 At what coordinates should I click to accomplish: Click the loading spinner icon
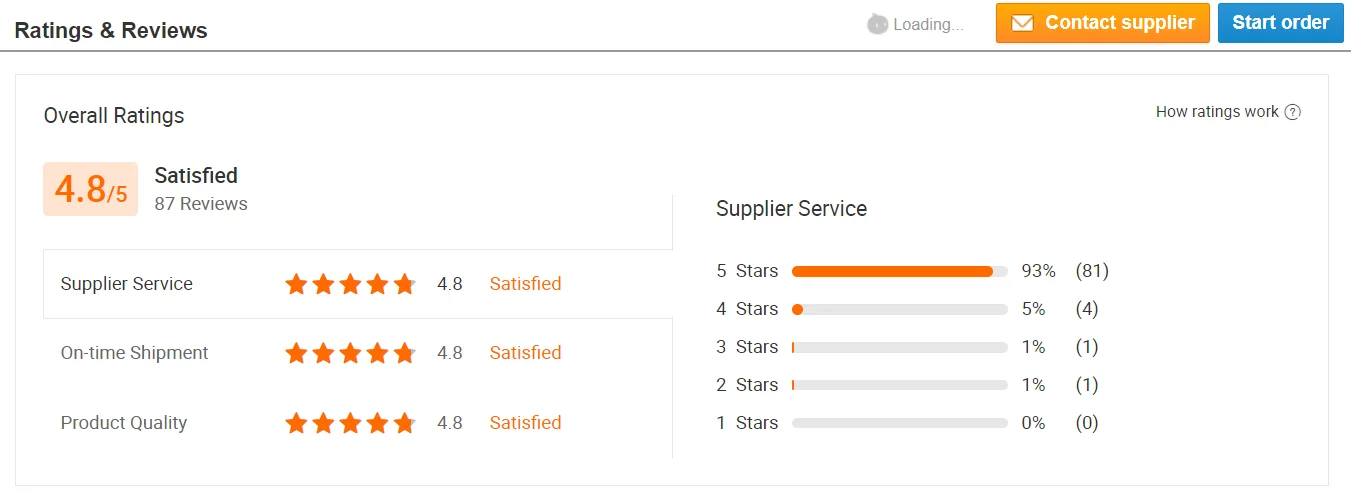(877, 24)
